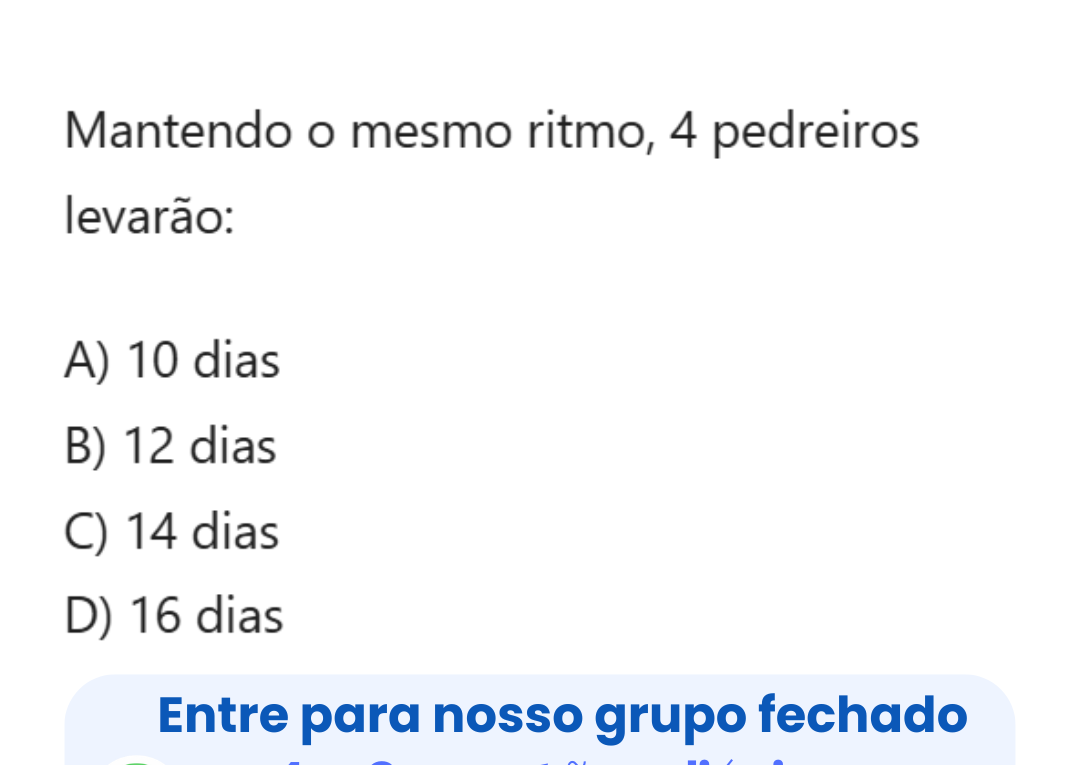
Task: Select answer option D) 16 dias
Action: tap(174, 615)
